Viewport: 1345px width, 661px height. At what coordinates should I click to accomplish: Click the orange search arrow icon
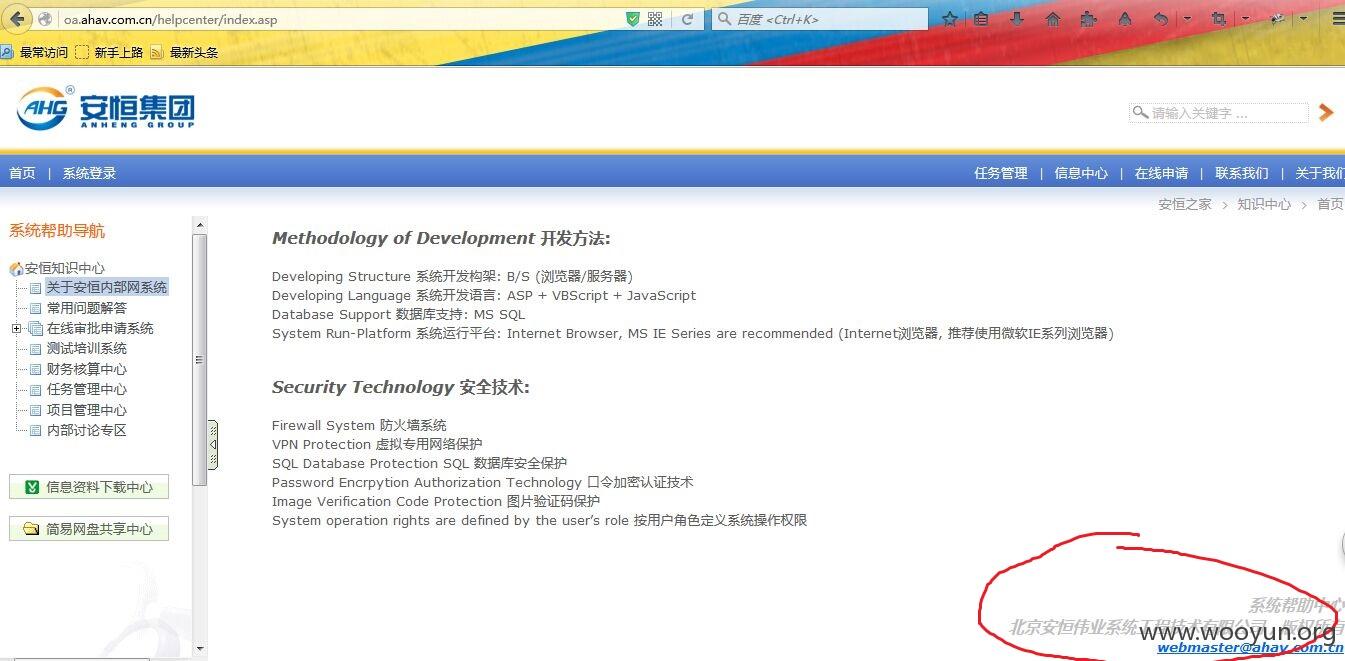[x=1326, y=112]
